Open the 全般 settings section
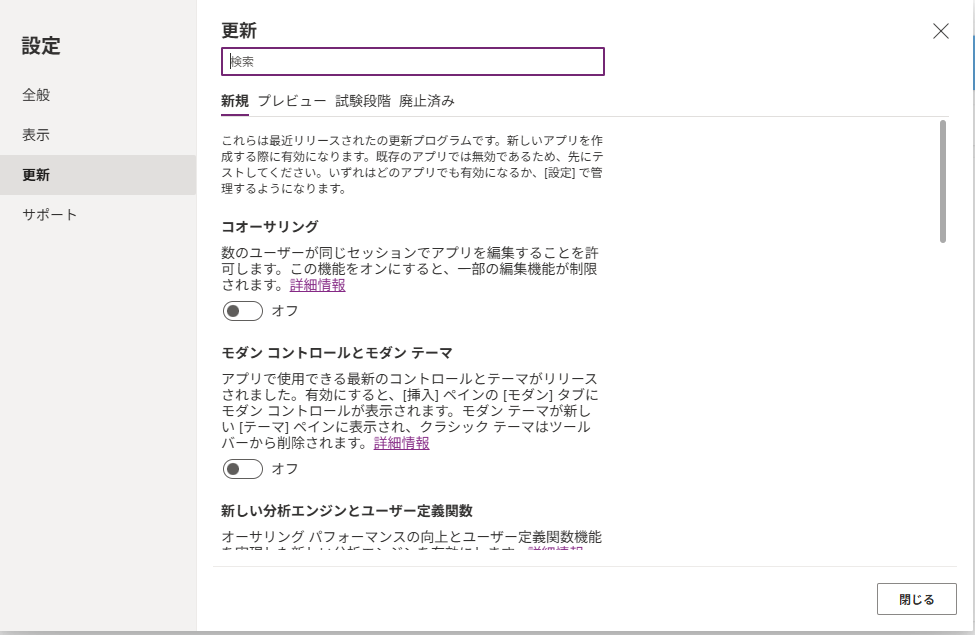The image size is (975, 635). click(x=98, y=95)
